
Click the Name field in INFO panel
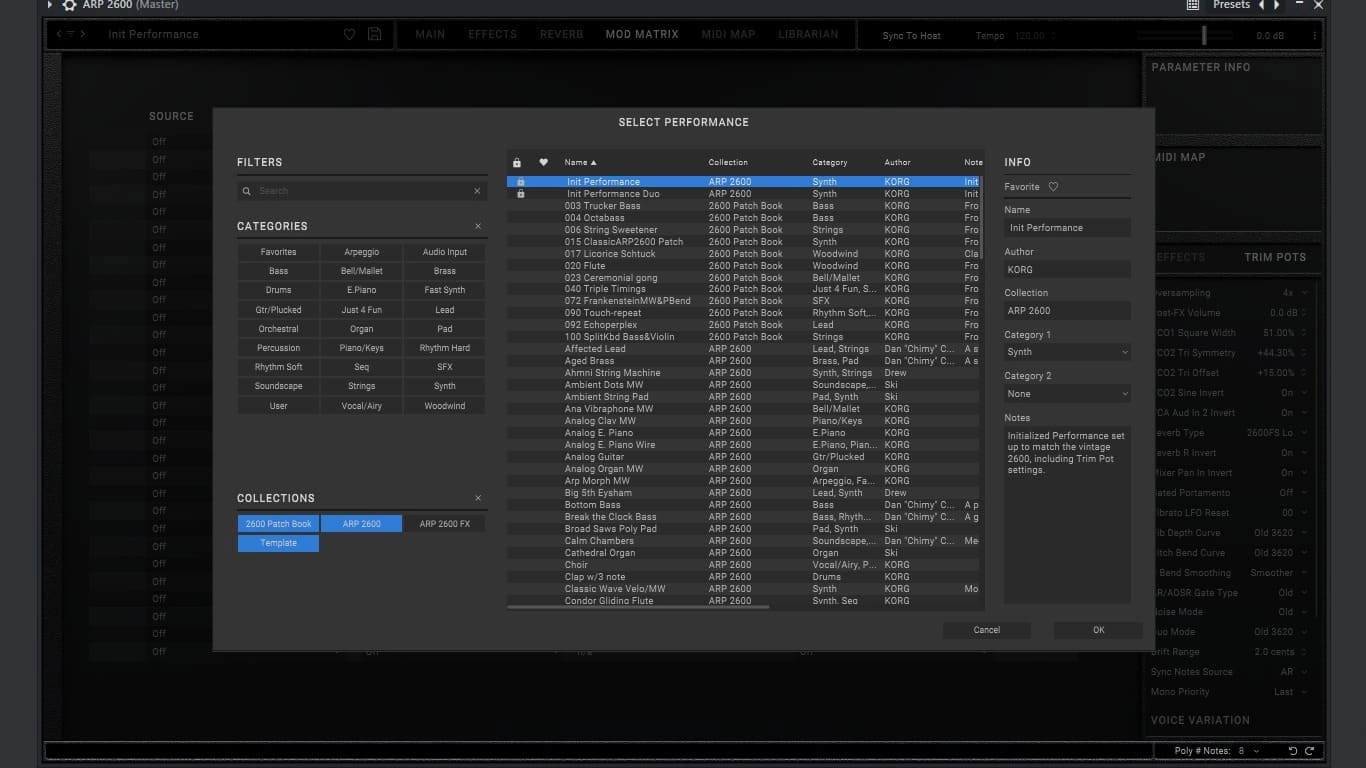[x=1067, y=228]
